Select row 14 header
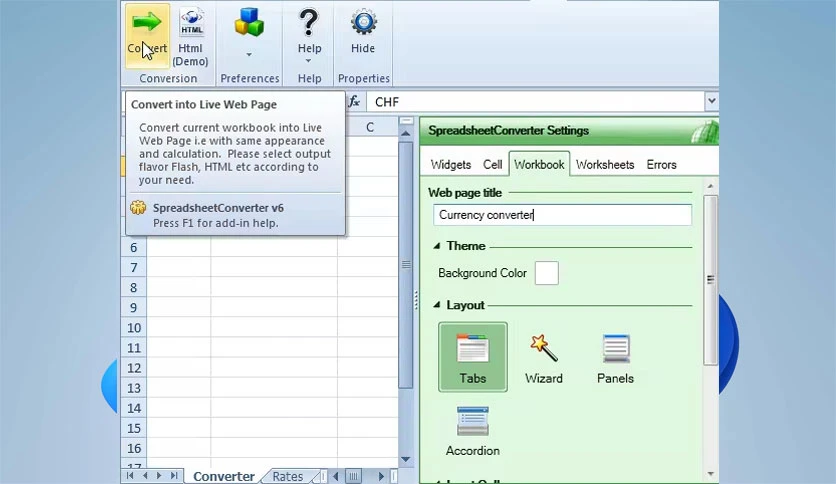Image resolution: width=836 pixels, height=484 pixels. click(x=134, y=408)
